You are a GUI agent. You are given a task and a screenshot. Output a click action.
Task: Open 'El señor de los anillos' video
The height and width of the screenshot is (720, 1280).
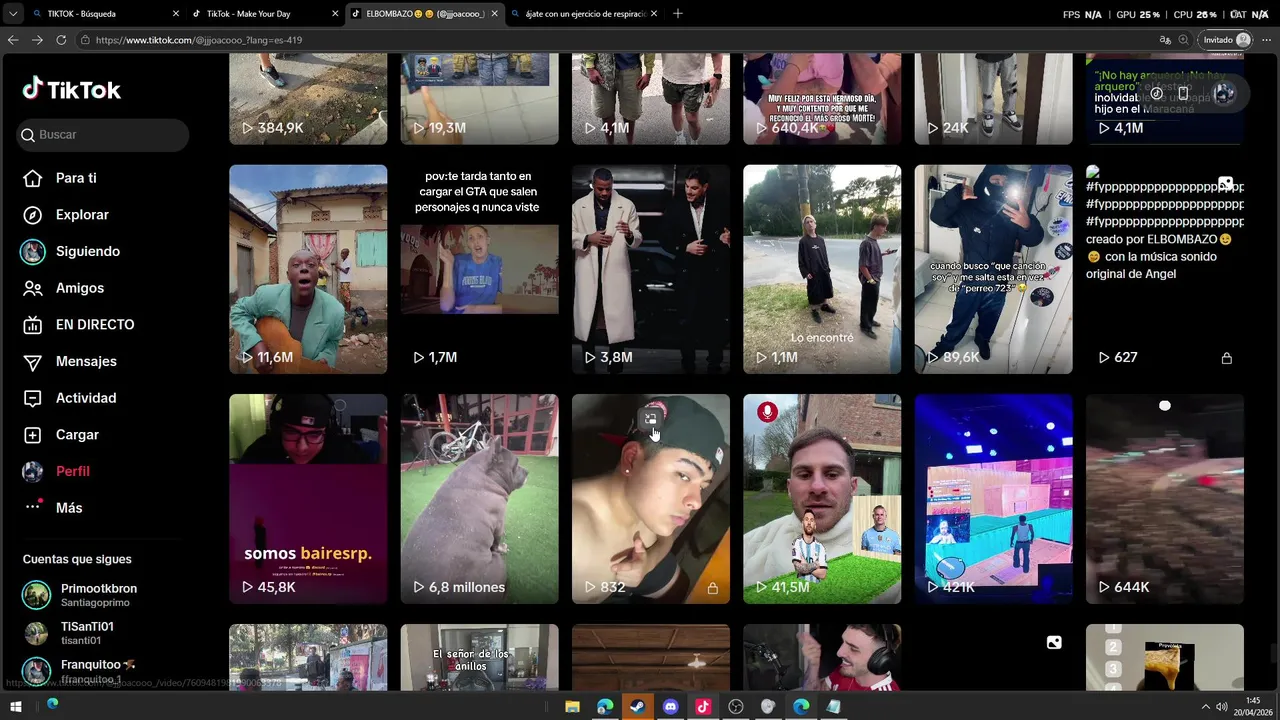(x=480, y=657)
